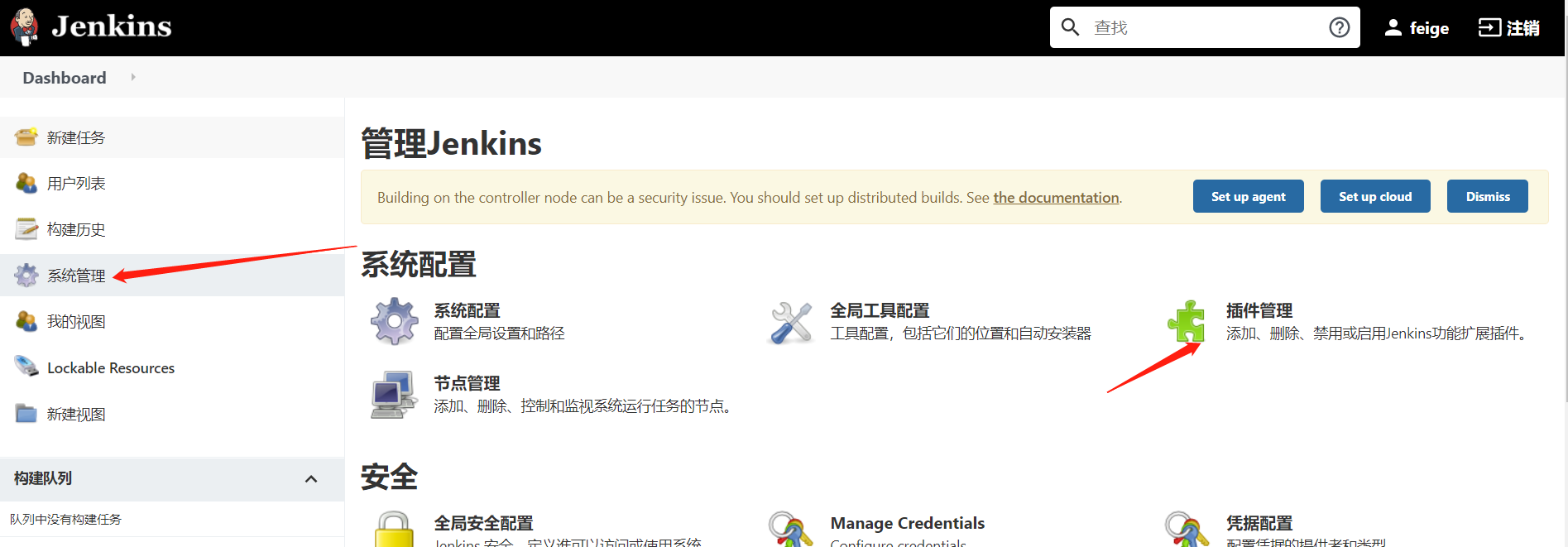Open the 系统配置 large gear icon

pyautogui.click(x=395, y=321)
